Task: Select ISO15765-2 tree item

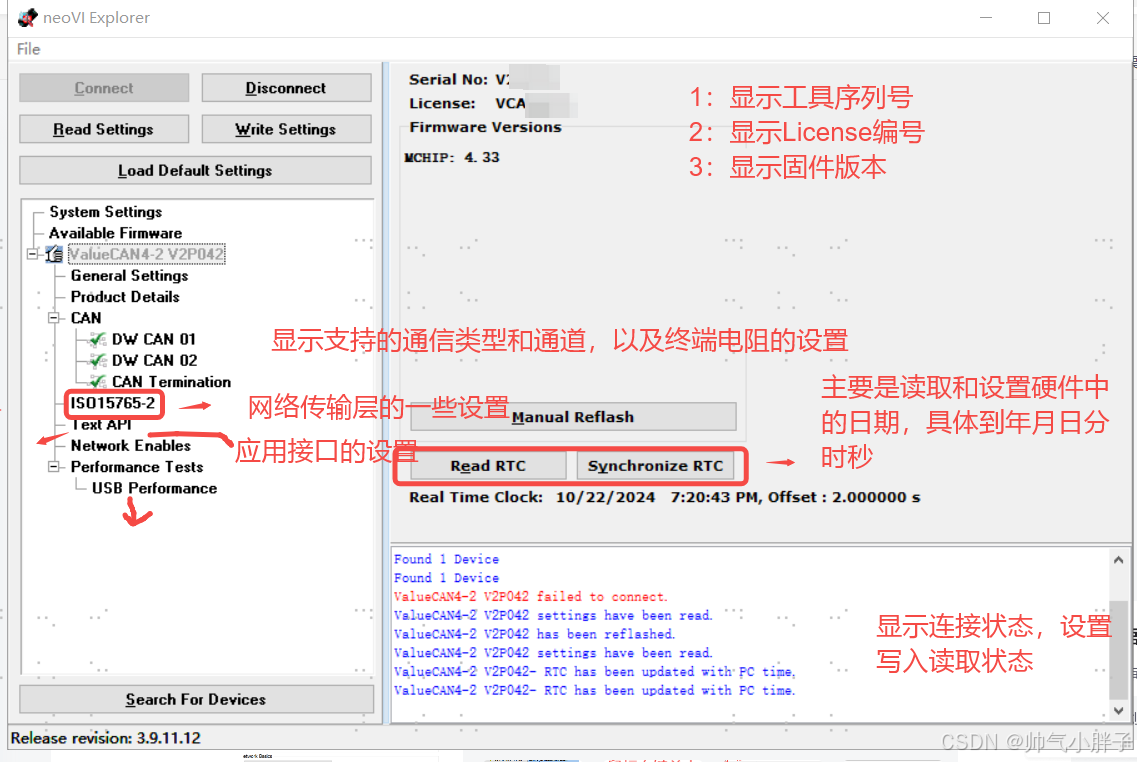Action: (x=112, y=403)
